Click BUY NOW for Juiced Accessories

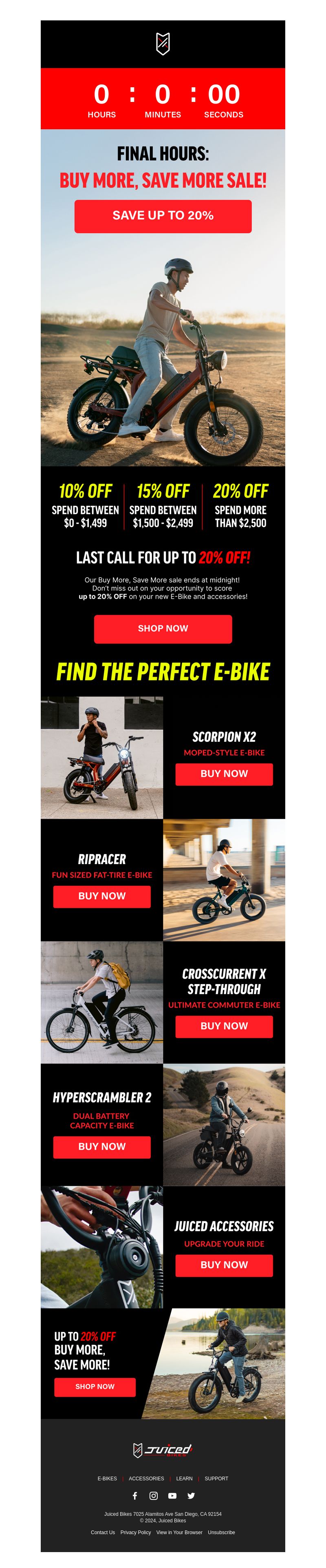click(x=224, y=1264)
